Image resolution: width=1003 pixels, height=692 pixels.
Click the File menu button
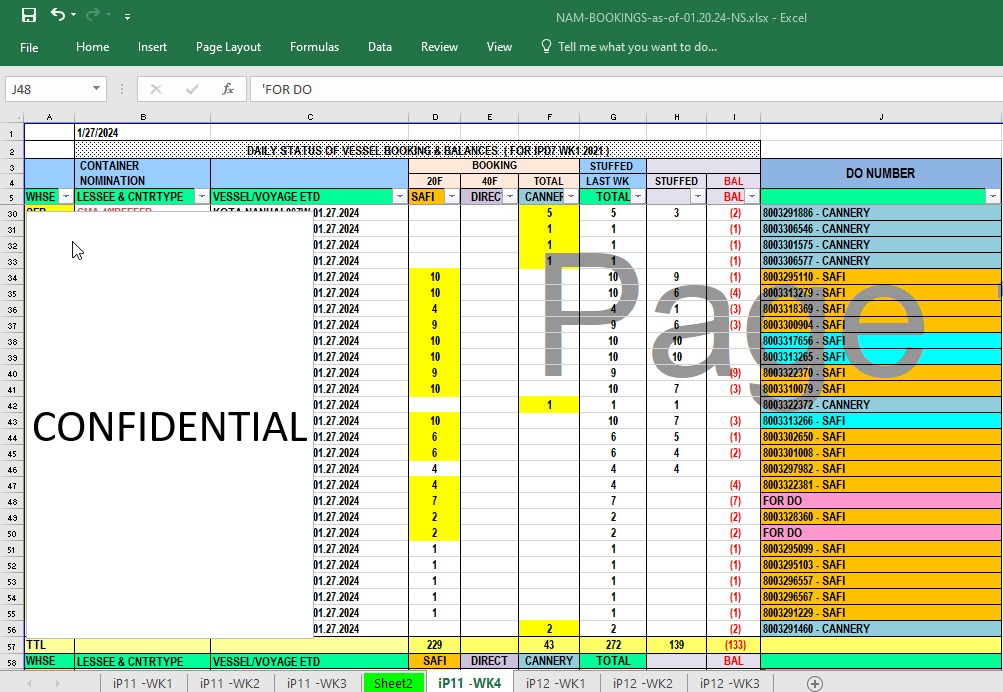tap(29, 47)
